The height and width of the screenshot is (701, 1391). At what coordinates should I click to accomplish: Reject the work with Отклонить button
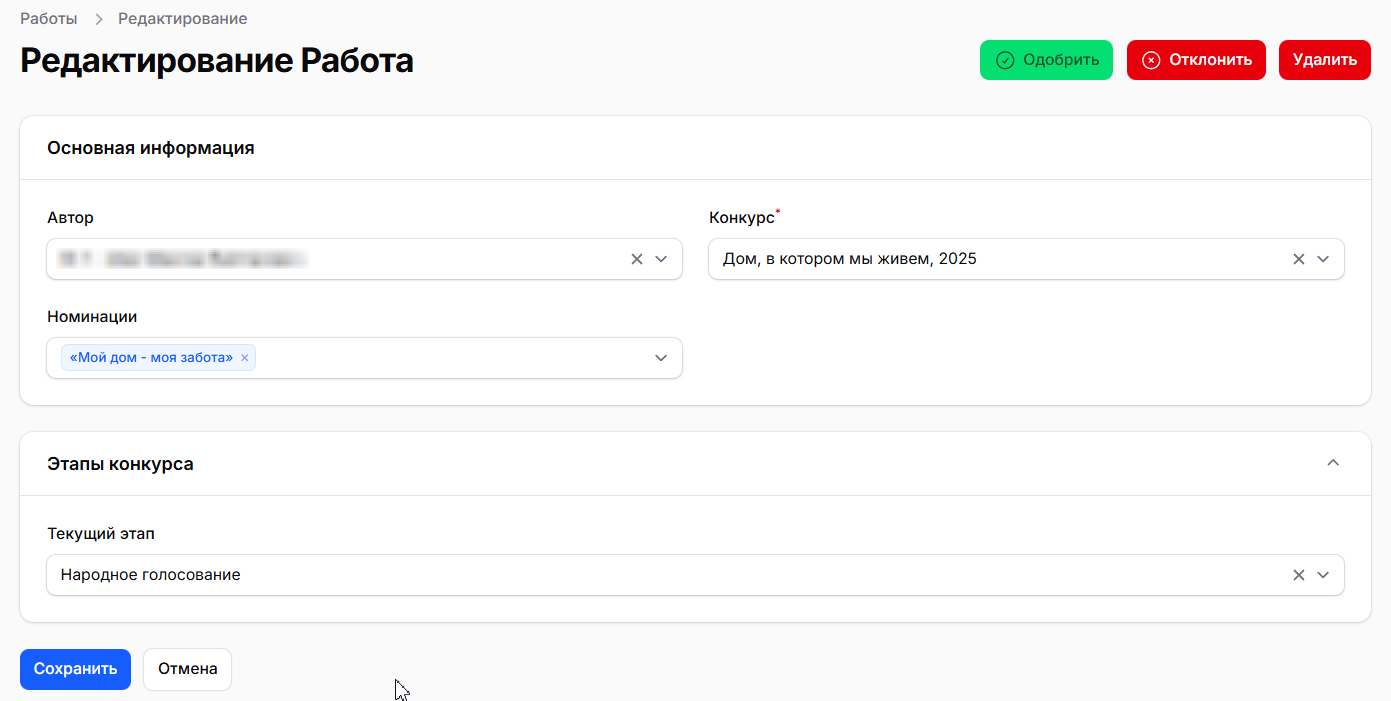tap(1196, 60)
